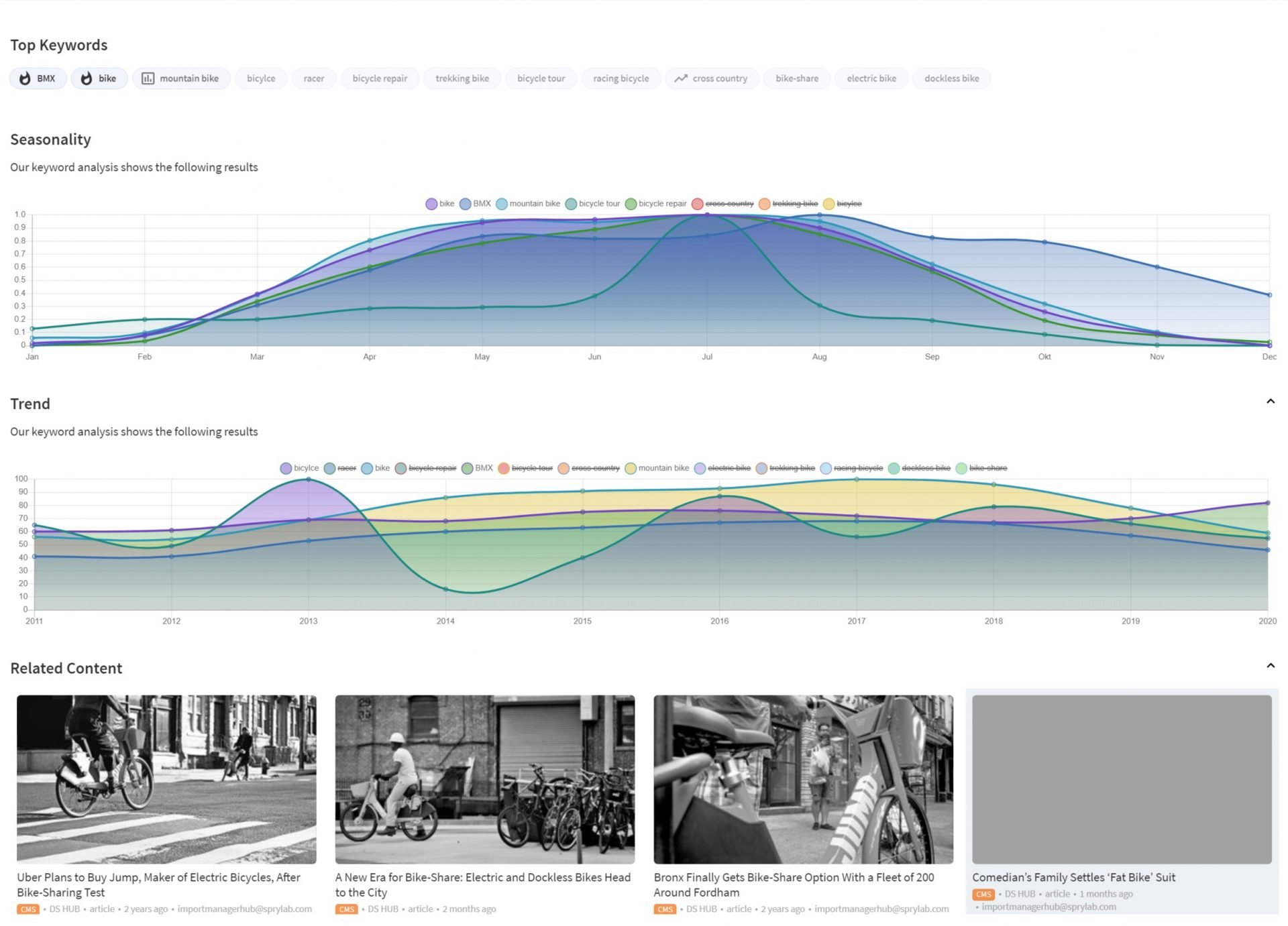Show the racer series via Trend legend
Image resolution: width=1288 pixels, height=926 pixels.
click(x=329, y=468)
